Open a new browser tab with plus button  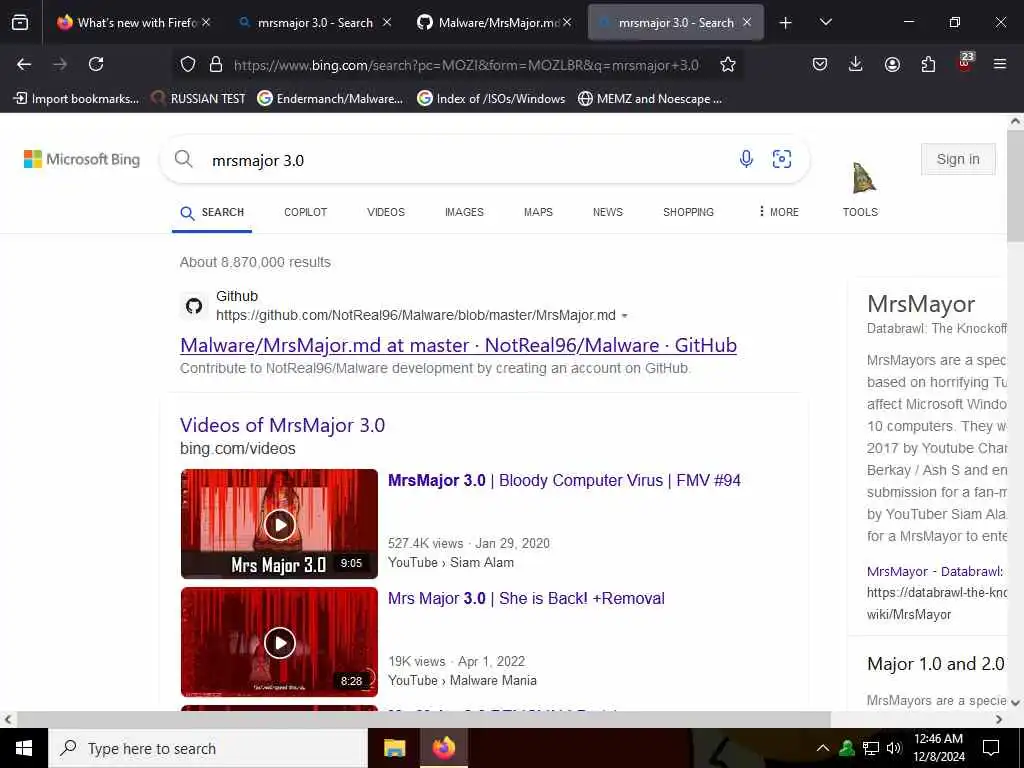tap(786, 23)
